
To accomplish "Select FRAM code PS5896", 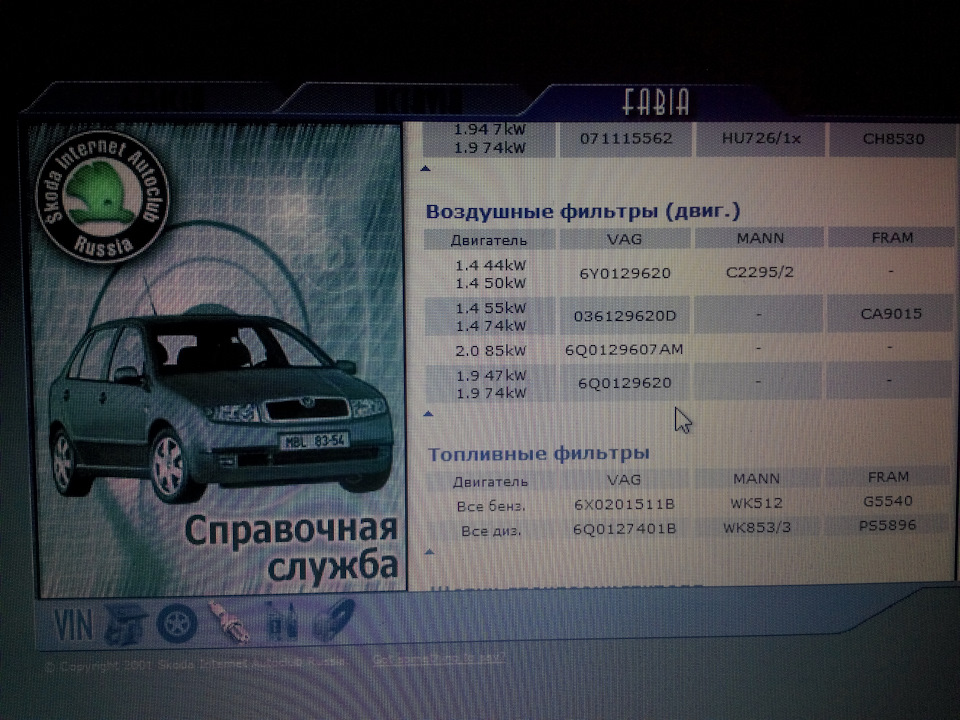I will pos(887,525).
